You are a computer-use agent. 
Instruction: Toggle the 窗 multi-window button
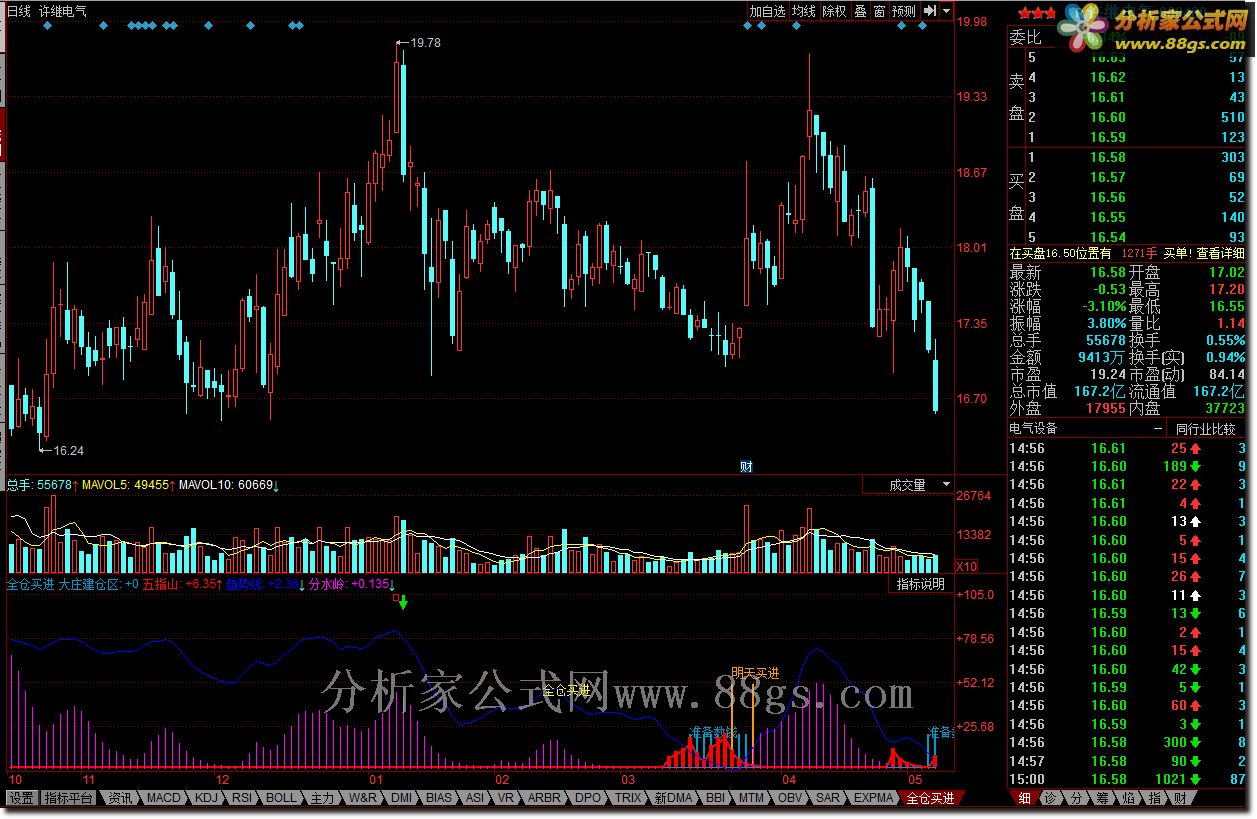pos(879,11)
